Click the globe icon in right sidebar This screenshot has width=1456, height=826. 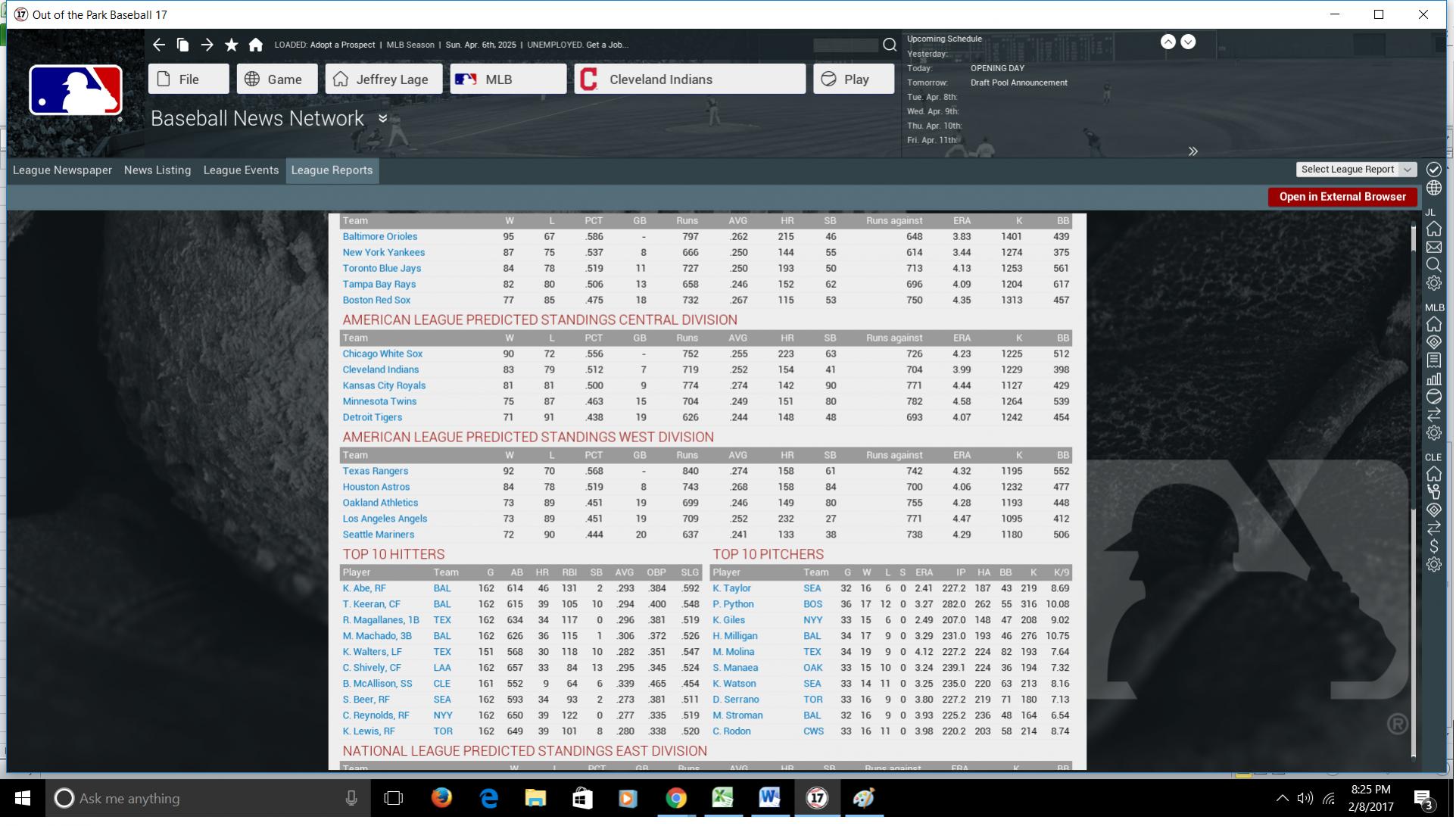(x=1433, y=189)
